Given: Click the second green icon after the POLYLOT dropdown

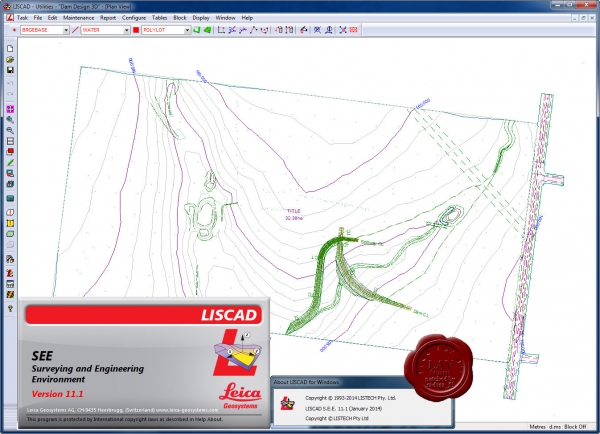Looking at the screenshot, I should (x=207, y=30).
